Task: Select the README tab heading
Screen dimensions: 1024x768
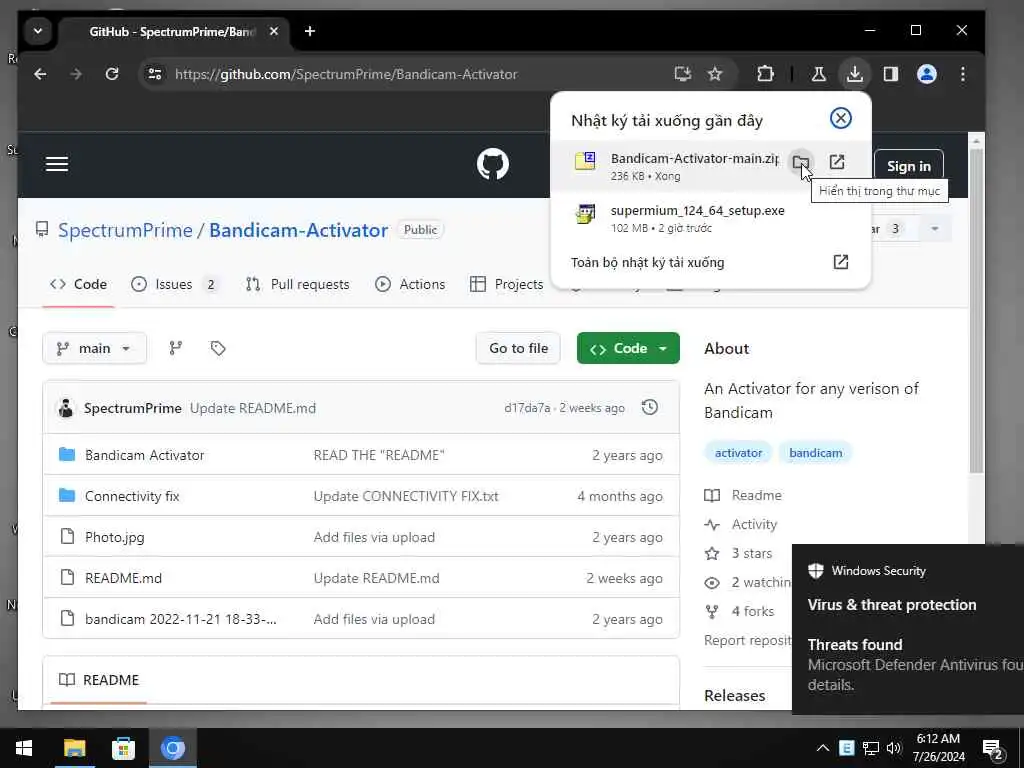Action: pyautogui.click(x=99, y=680)
